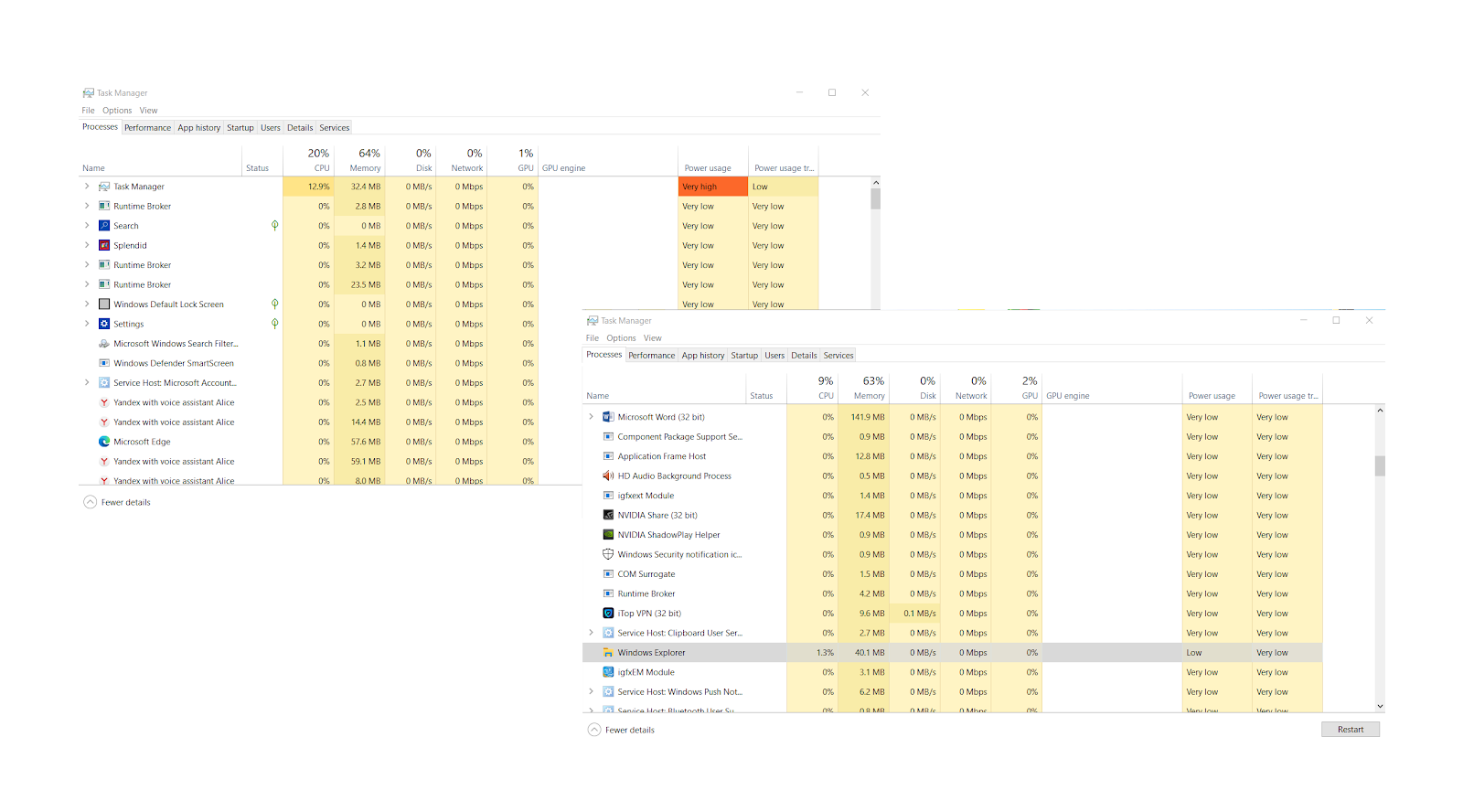Click the Search process icon
Screen dimensions: 1463x812
tap(104, 226)
